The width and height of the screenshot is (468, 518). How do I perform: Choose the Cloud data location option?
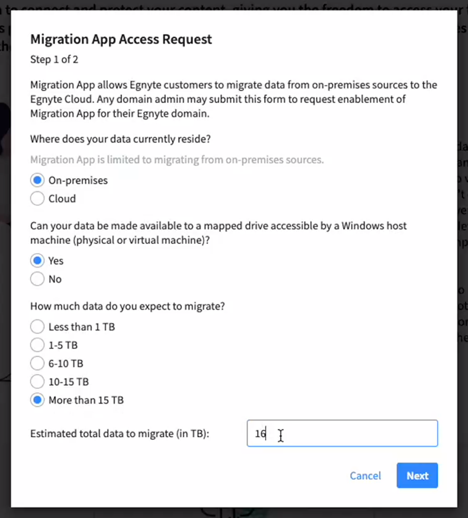tap(37, 199)
